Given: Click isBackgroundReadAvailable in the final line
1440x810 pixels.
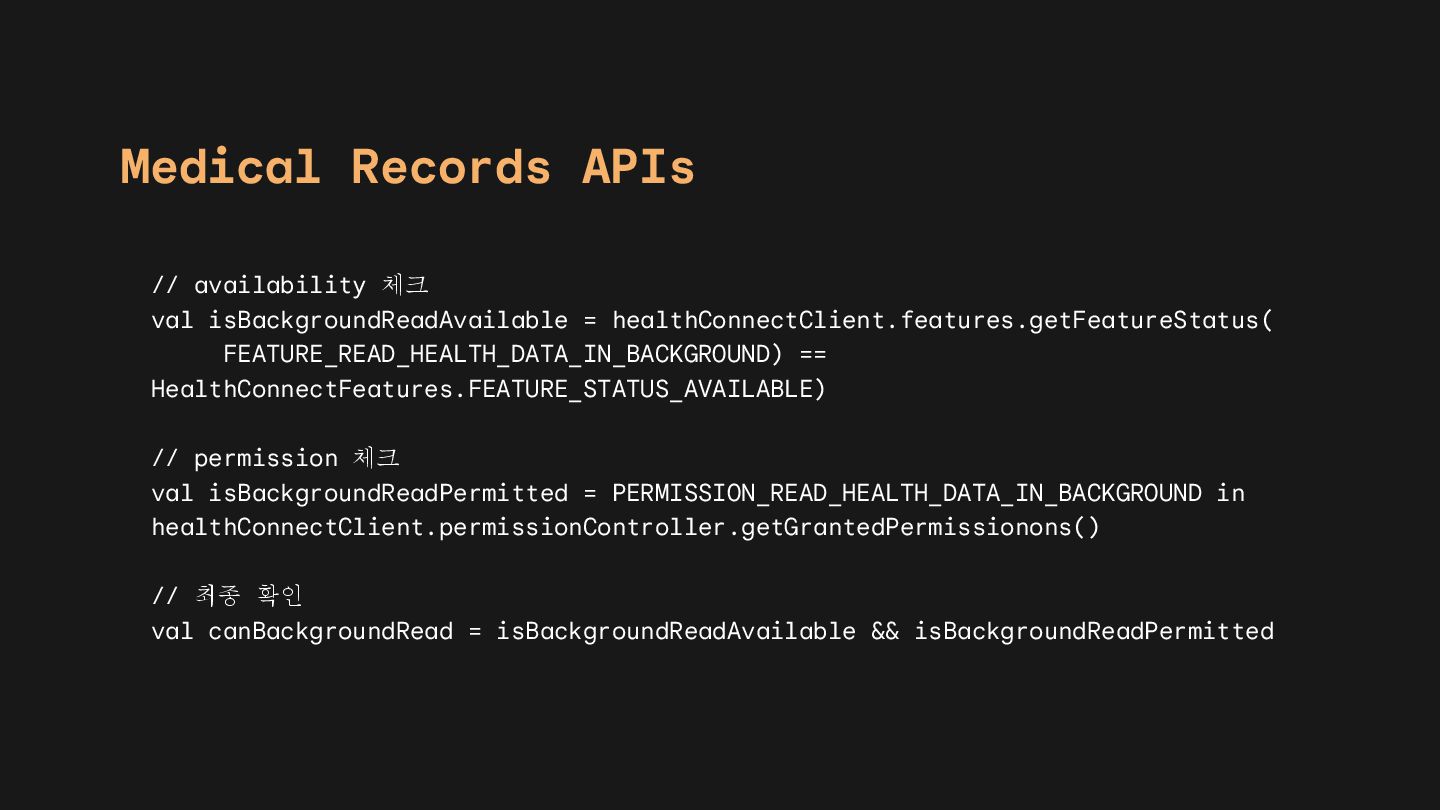Looking at the screenshot, I should [x=676, y=631].
